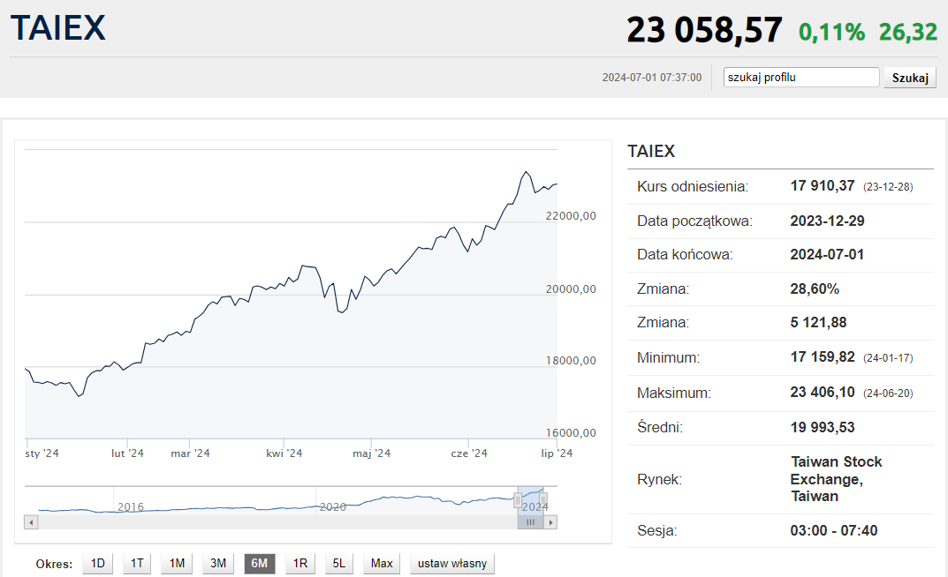
Task: Click the 'Minimum:' label
Action: [668, 358]
